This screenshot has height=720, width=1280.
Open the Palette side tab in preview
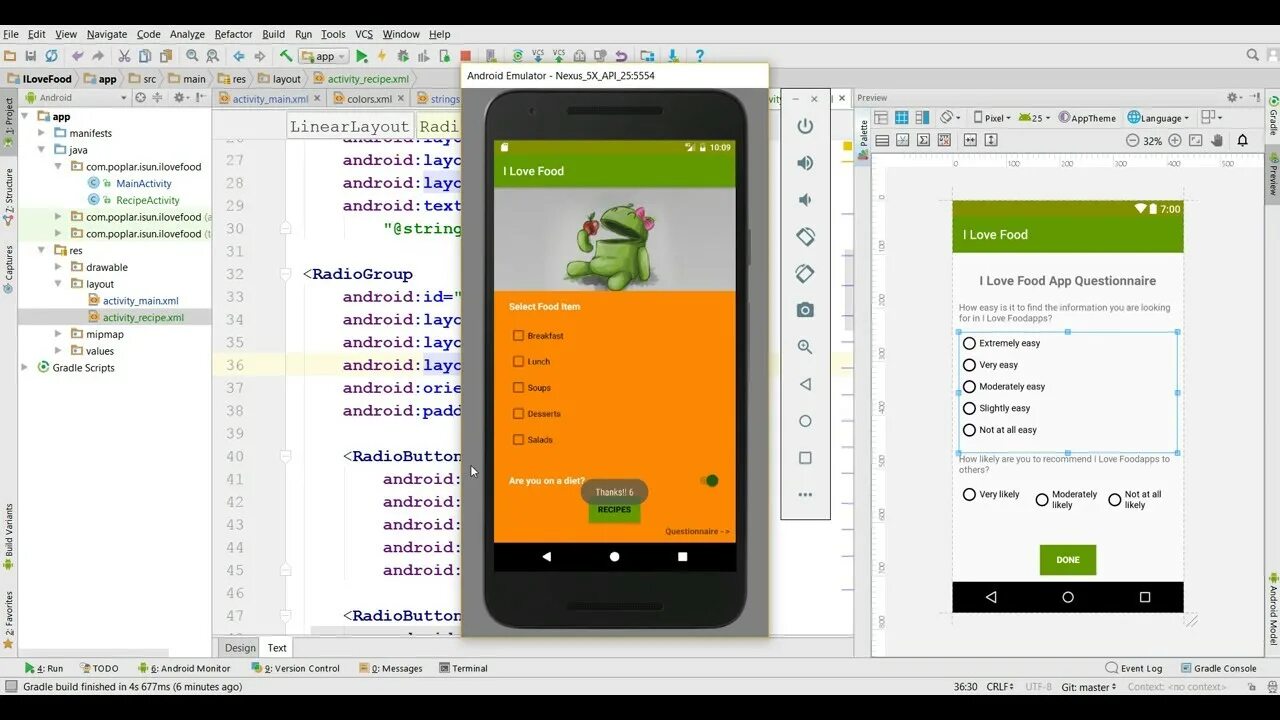coord(864,135)
